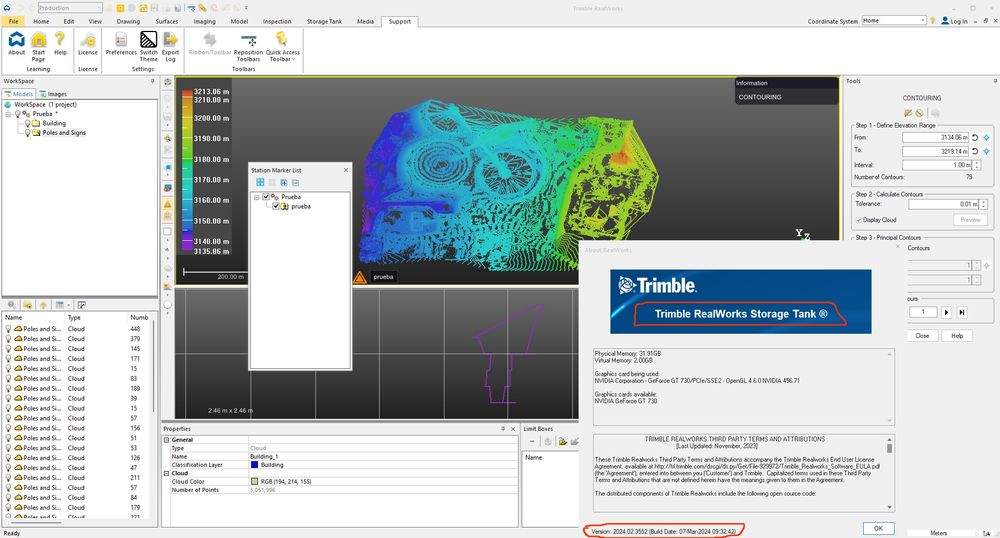1000x538 pixels.
Task: Toggle Prueba checkbox in Station Marker List
Action: [266, 197]
